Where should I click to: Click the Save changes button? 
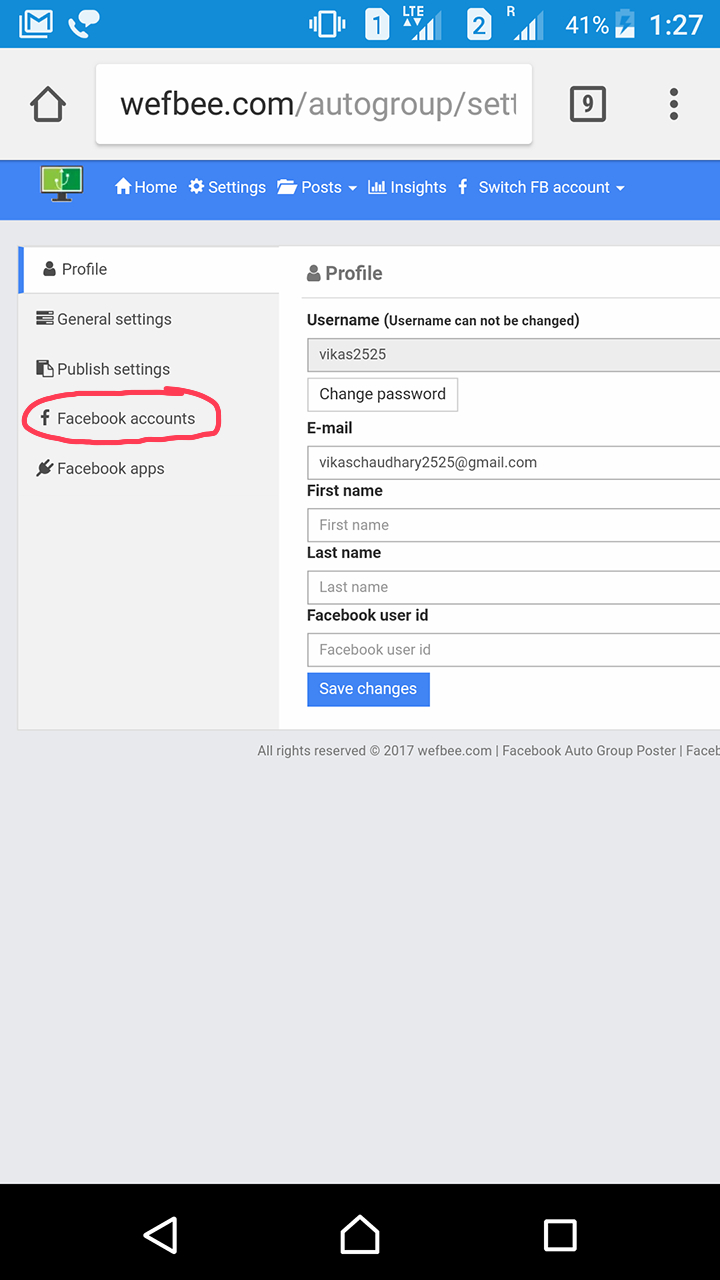pyautogui.click(x=368, y=689)
